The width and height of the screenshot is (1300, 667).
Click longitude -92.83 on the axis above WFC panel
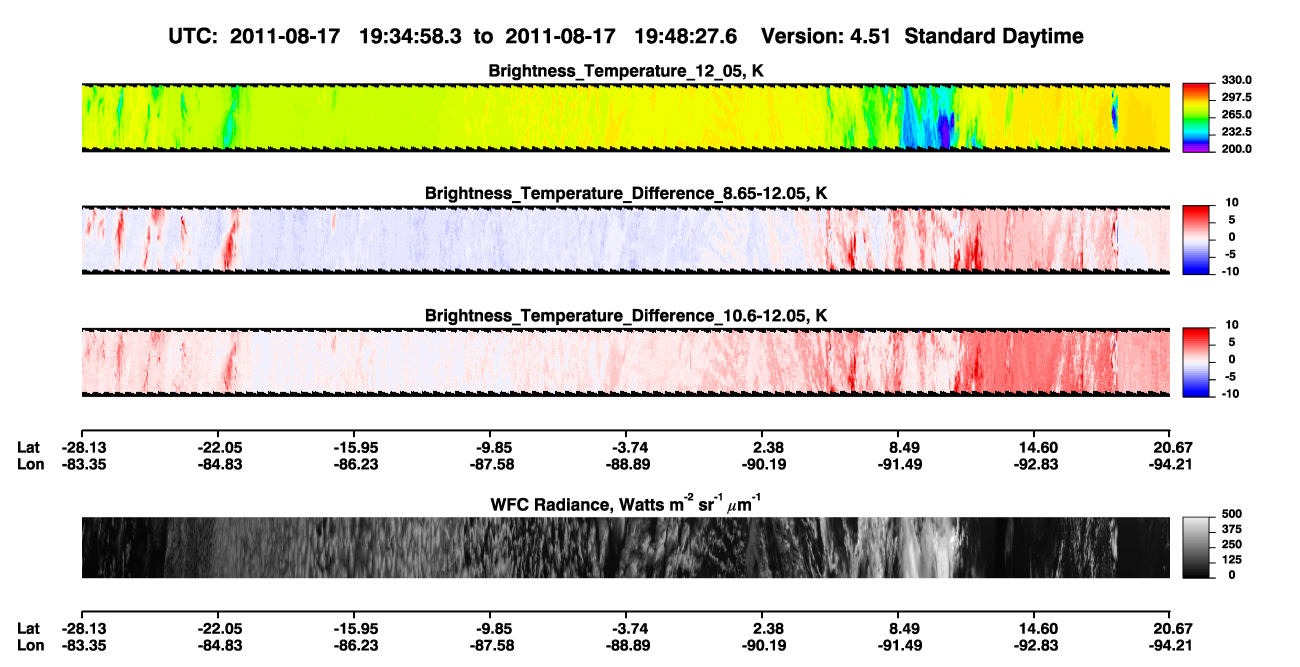point(1035,464)
